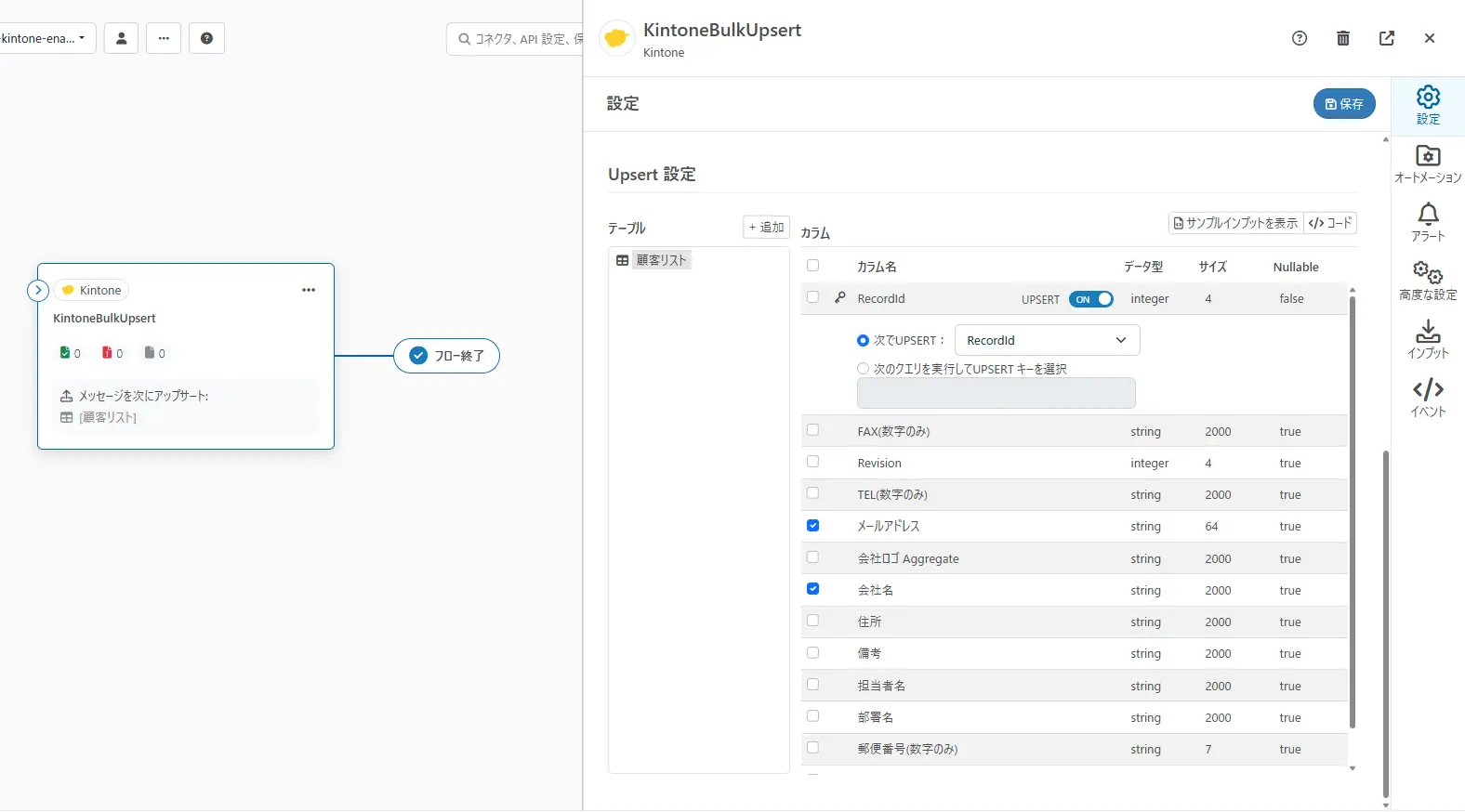
Task: Open the kintone-ena workspace dropdown
Action: pos(45,38)
